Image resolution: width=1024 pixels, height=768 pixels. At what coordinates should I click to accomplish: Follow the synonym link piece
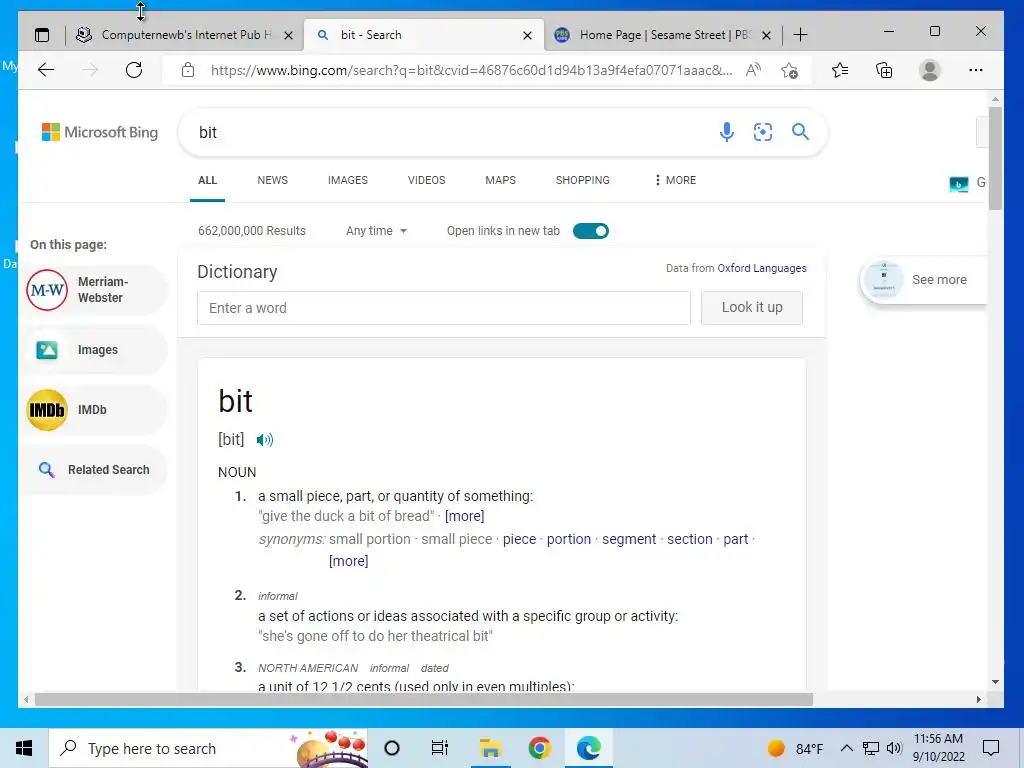click(x=519, y=539)
